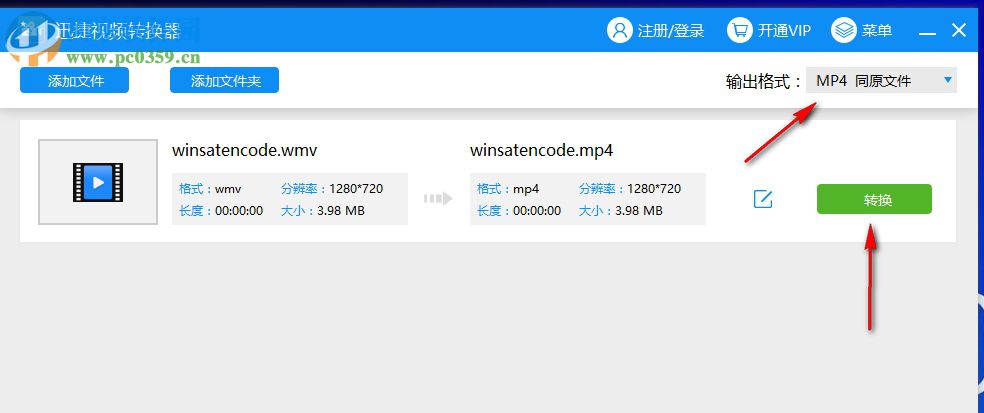Open the 开通VIP link

coord(784,30)
